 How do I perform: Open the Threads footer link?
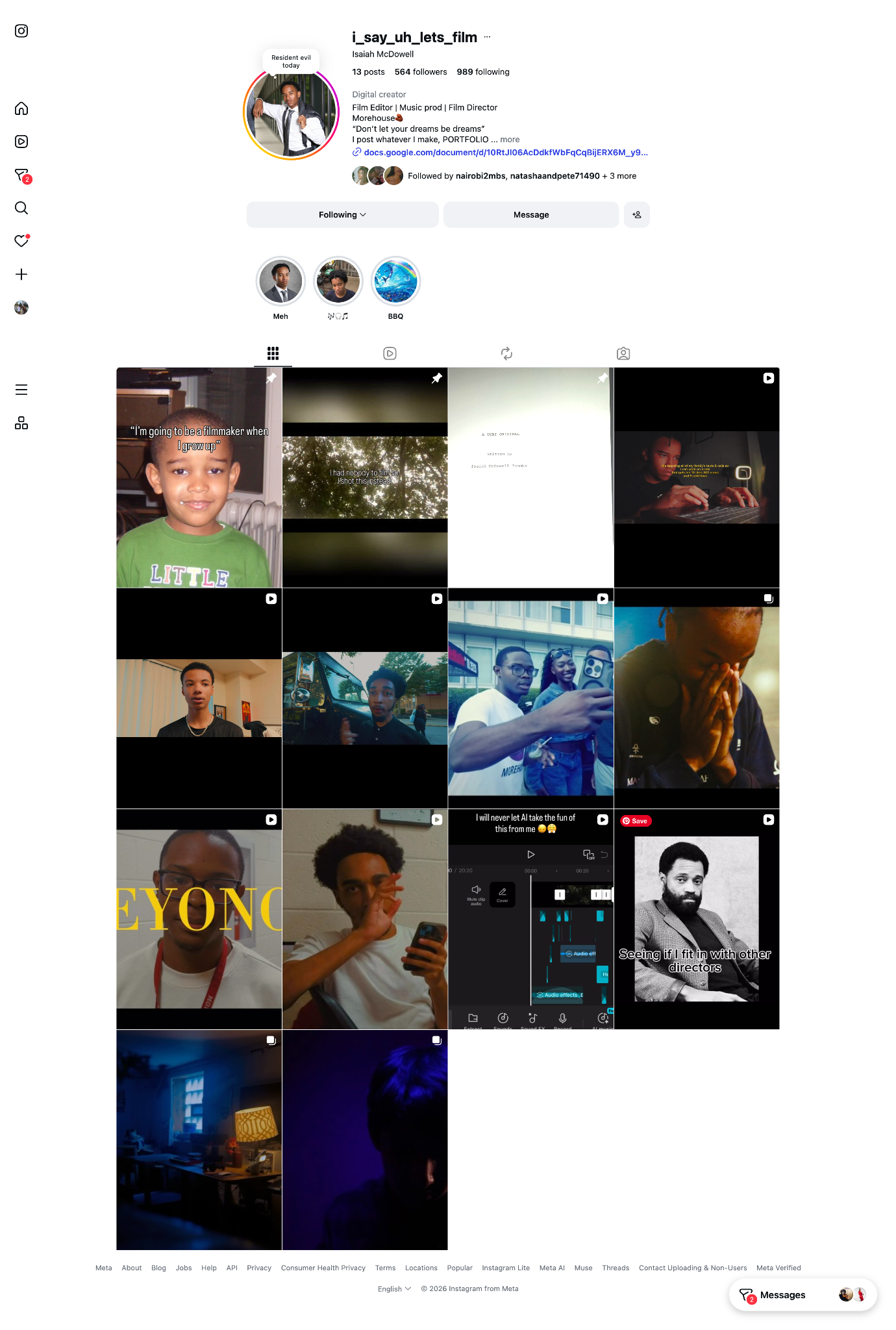click(x=616, y=1268)
